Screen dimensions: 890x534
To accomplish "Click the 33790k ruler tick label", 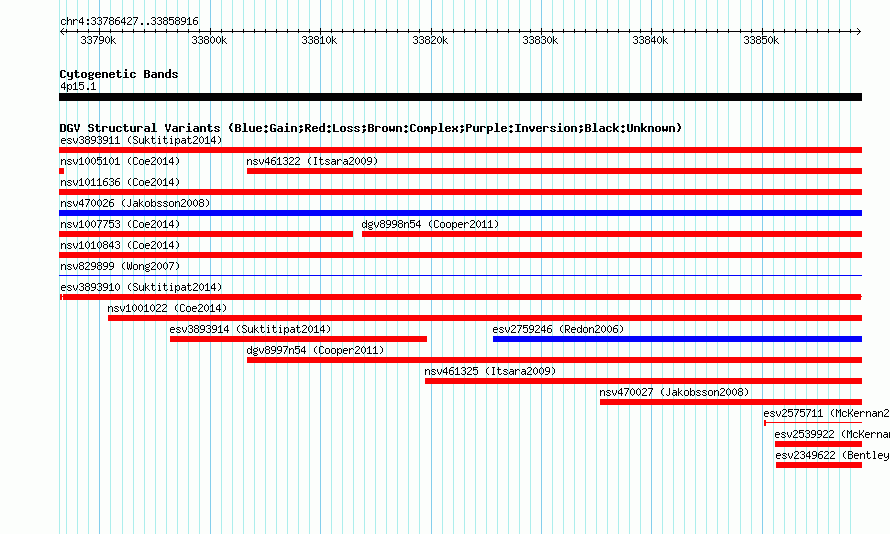I will click(98, 40).
